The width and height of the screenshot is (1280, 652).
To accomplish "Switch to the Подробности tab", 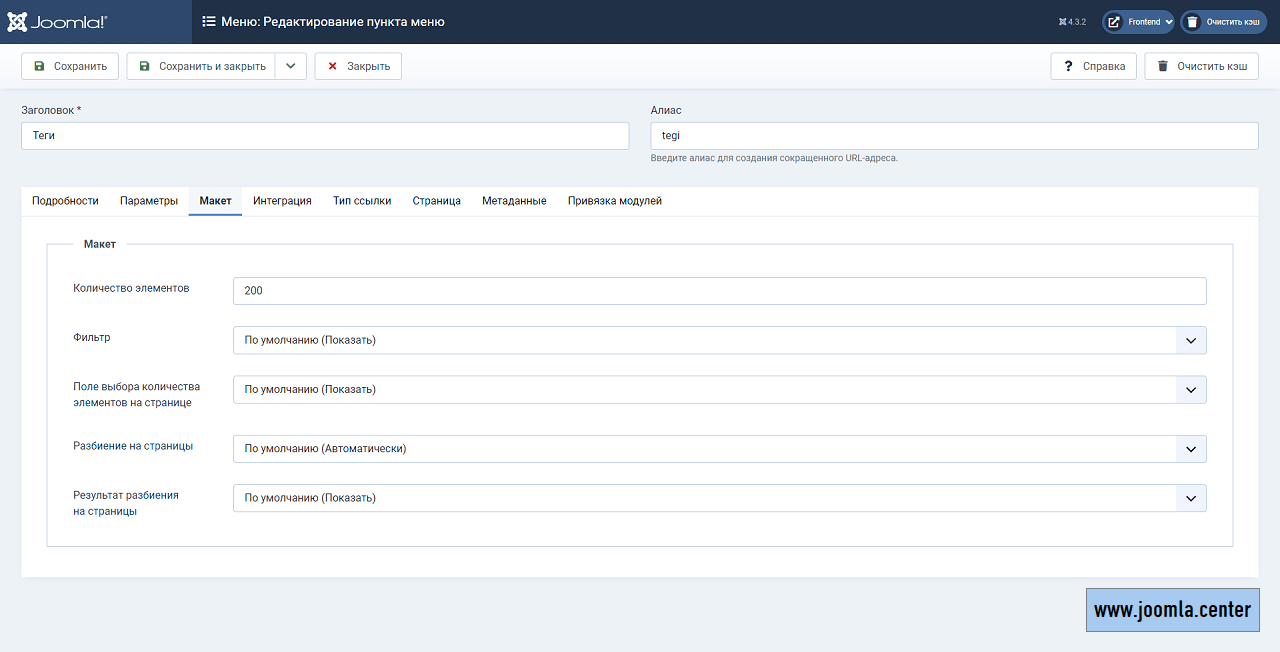I will [65, 201].
